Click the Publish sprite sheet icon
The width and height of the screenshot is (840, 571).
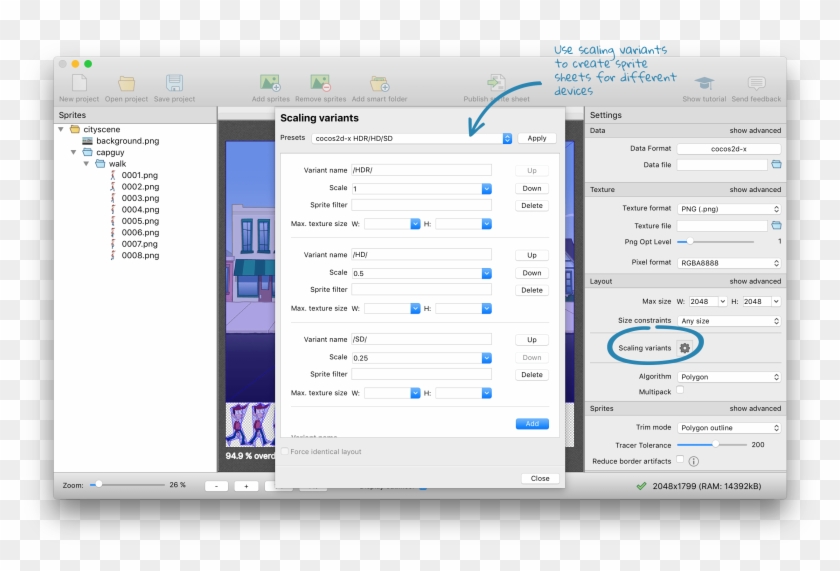pyautogui.click(x=496, y=83)
